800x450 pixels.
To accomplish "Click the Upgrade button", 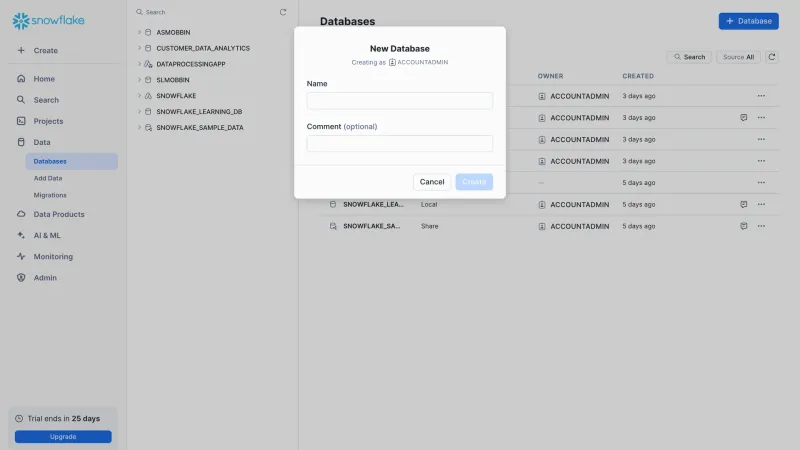I will tap(63, 437).
